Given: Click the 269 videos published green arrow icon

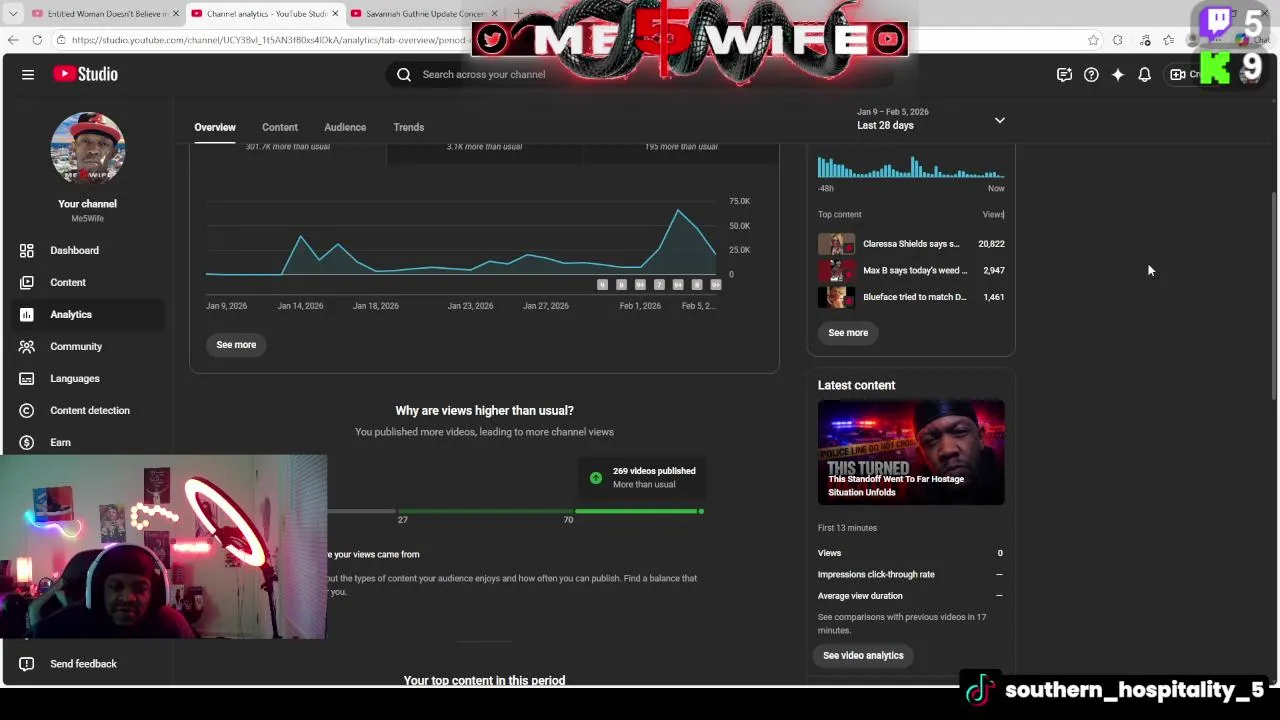Looking at the screenshot, I should point(596,478).
